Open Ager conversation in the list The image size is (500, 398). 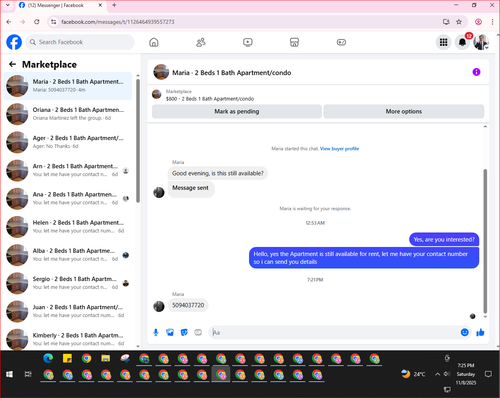pos(68,142)
